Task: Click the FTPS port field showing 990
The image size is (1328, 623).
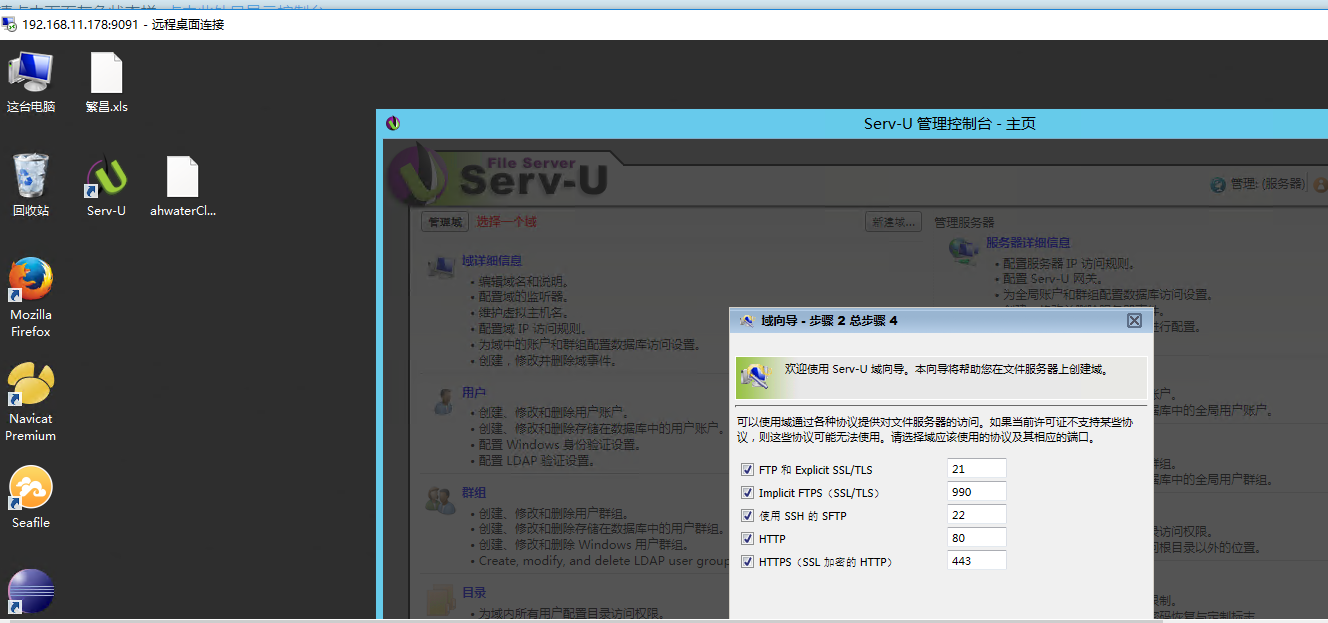Action: tap(977, 492)
